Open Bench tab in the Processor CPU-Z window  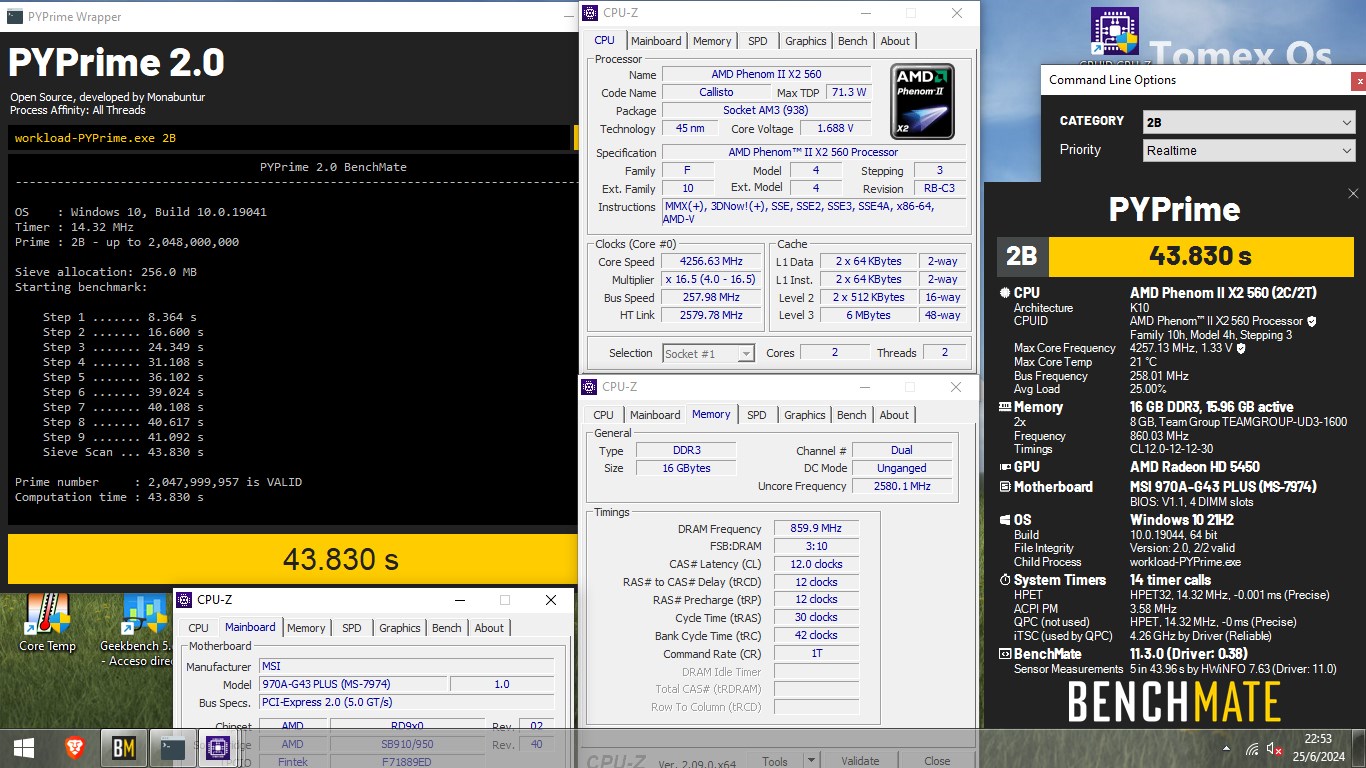[853, 41]
